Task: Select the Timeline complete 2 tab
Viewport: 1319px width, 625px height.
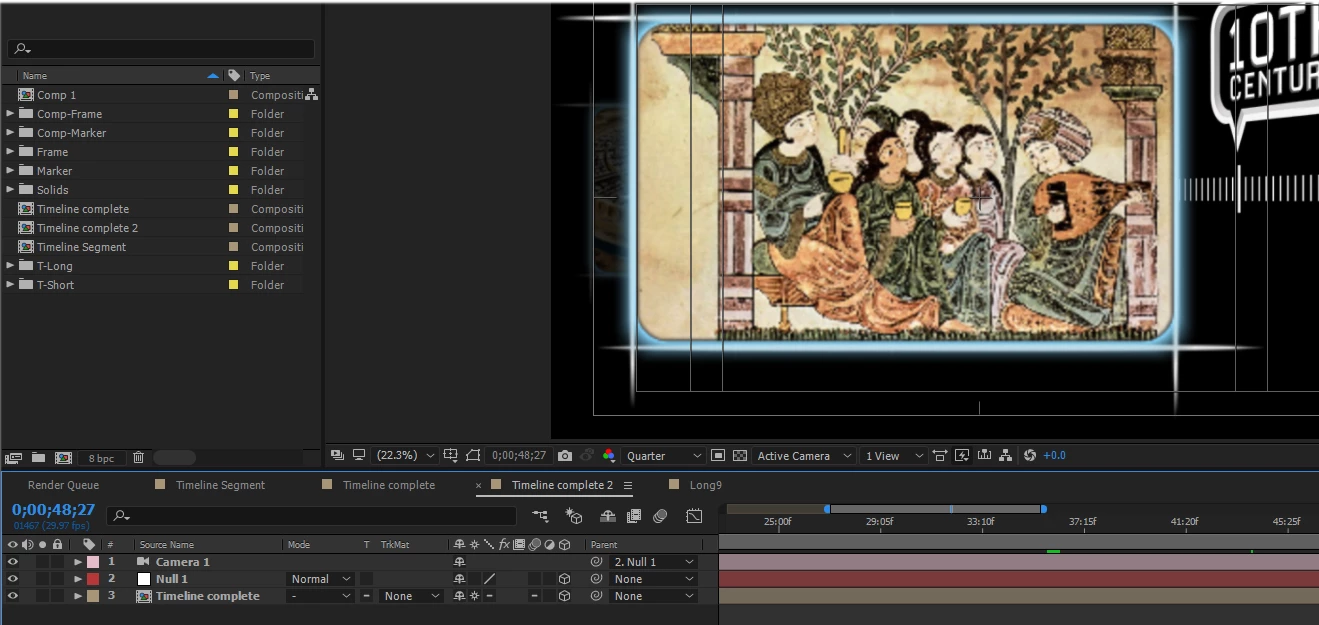Action: (x=562, y=485)
